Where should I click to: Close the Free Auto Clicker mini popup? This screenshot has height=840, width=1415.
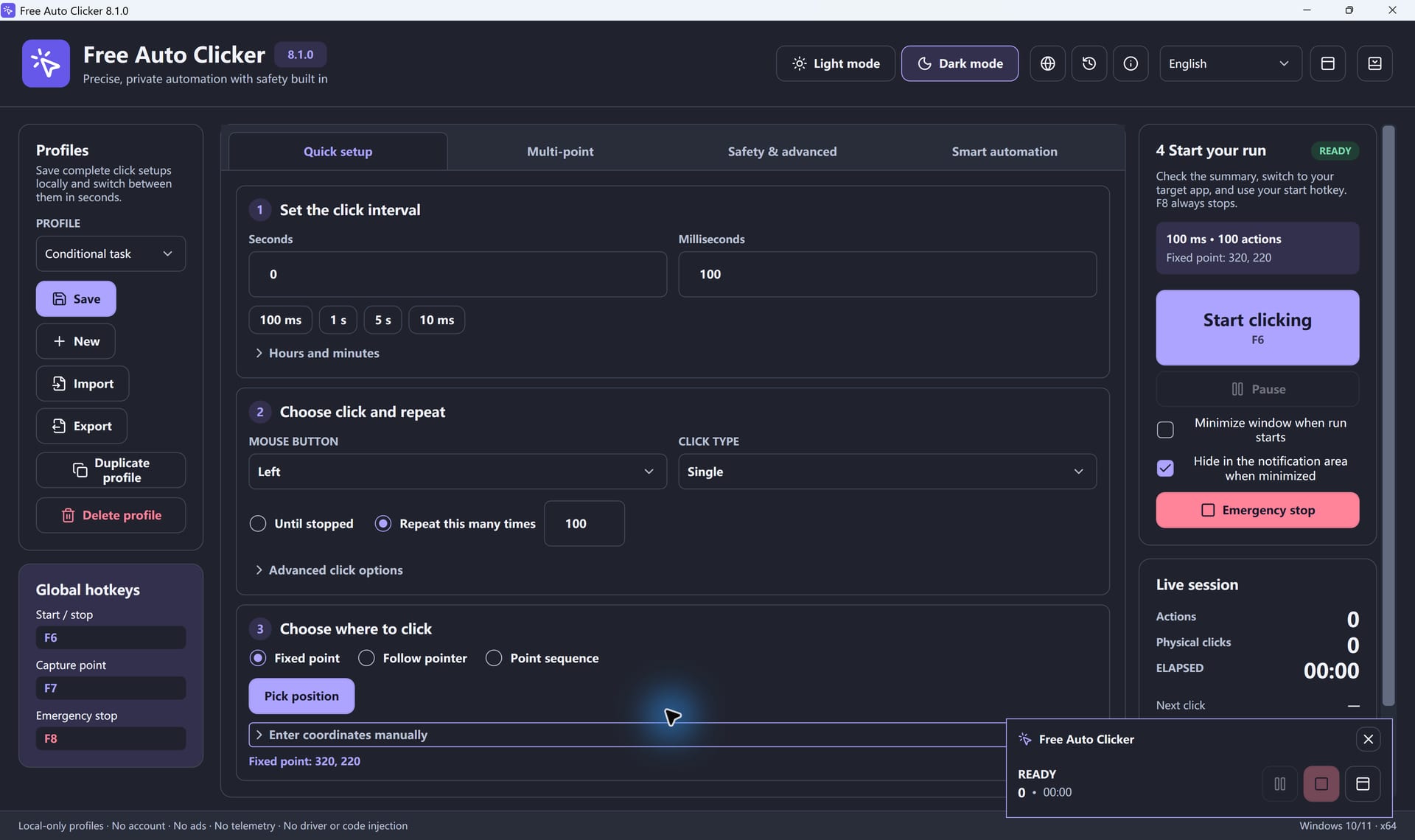(x=1369, y=739)
